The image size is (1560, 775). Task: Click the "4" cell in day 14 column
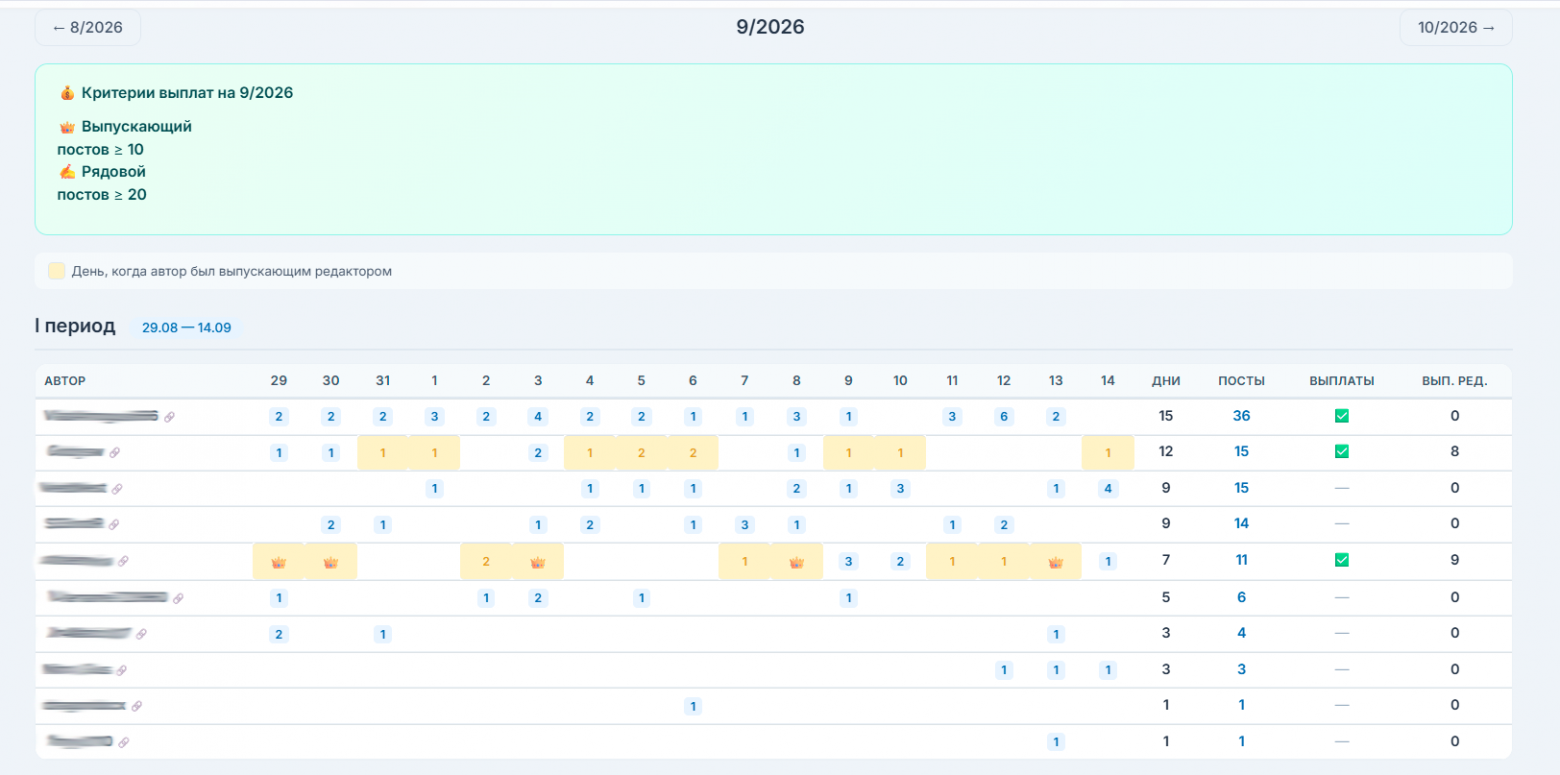[1108, 489]
